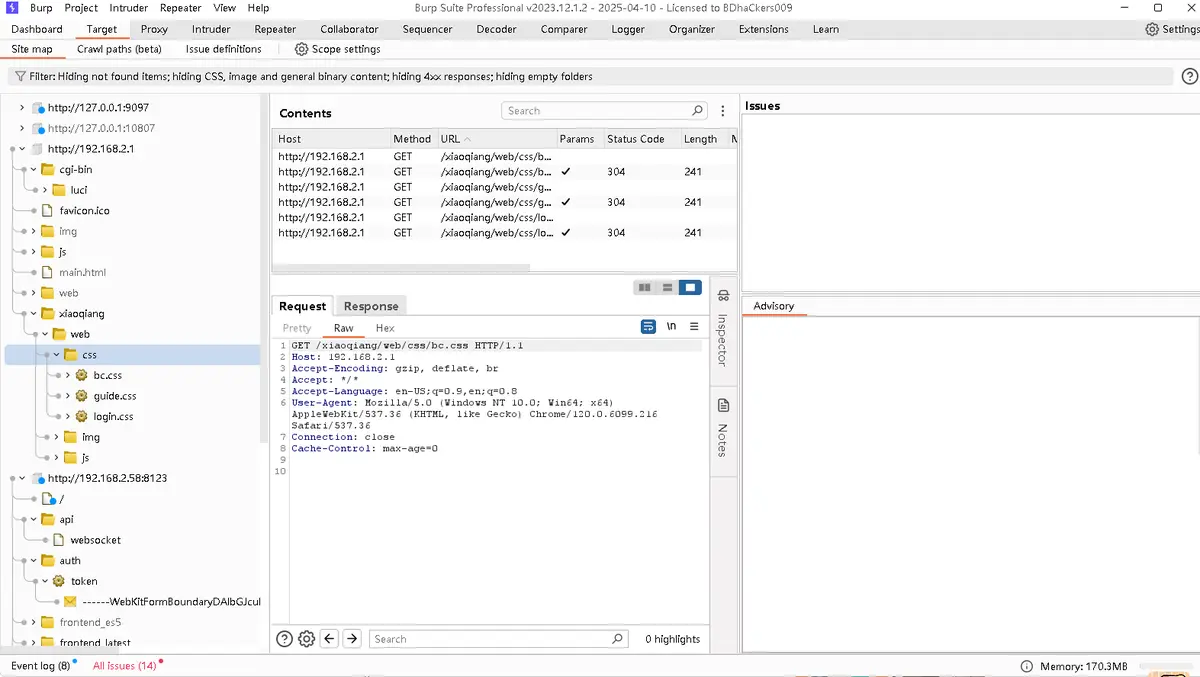Click magnifier in editor search field

617,639
